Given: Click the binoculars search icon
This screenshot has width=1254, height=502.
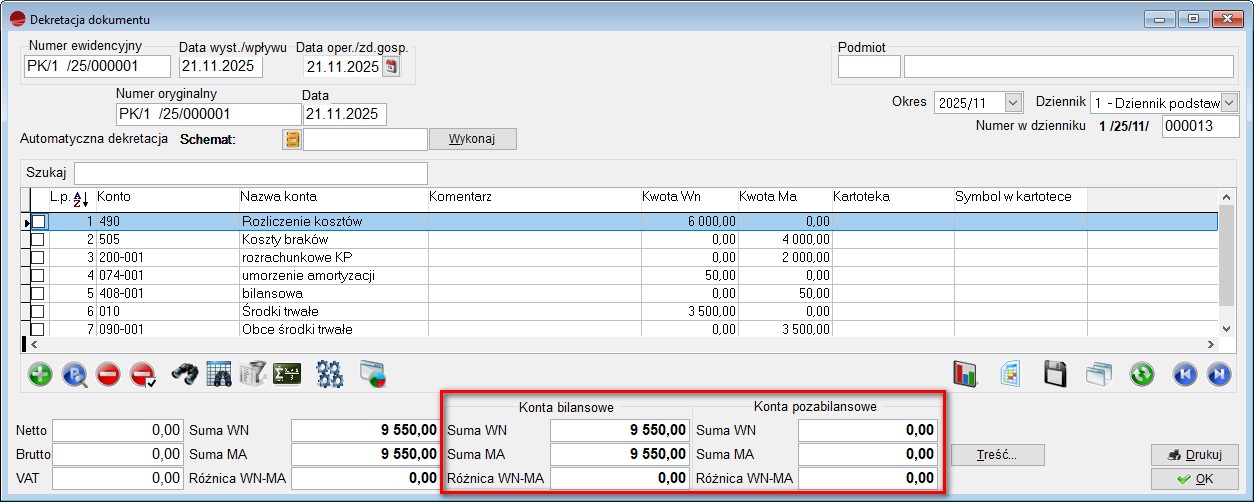Looking at the screenshot, I should click(x=184, y=375).
